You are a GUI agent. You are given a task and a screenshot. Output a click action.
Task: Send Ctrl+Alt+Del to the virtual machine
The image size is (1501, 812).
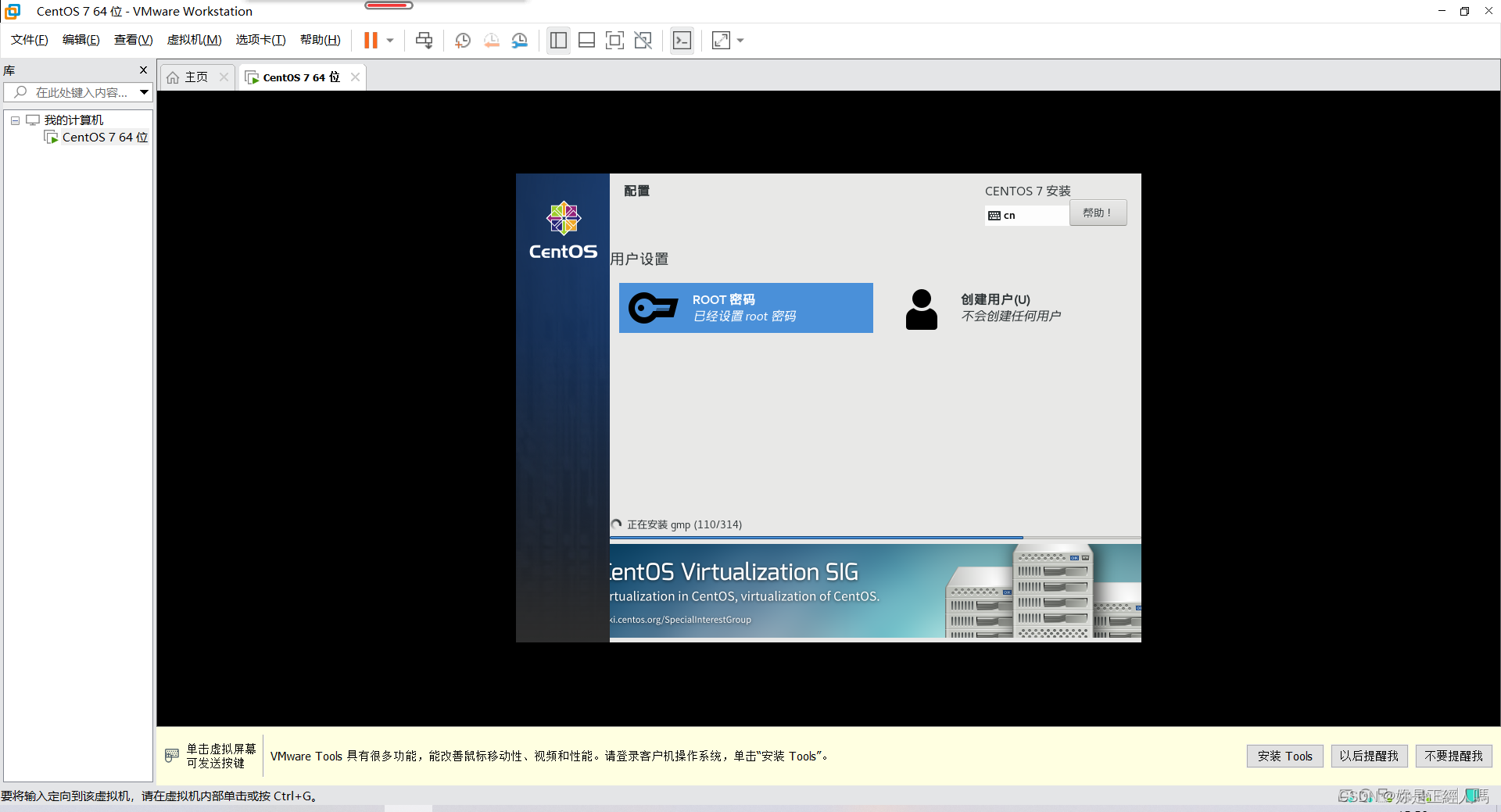[x=424, y=40]
